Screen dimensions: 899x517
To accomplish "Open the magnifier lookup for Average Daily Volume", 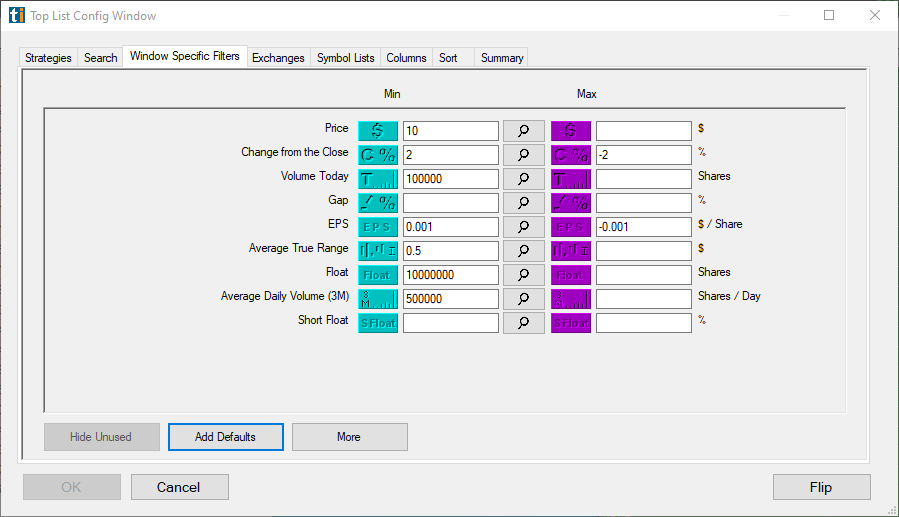I will coord(523,299).
